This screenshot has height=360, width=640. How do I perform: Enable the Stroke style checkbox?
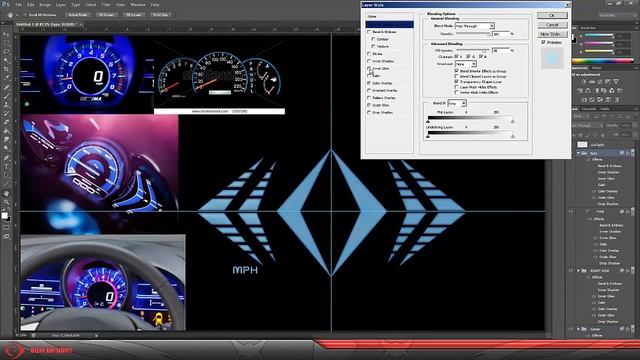369,53
